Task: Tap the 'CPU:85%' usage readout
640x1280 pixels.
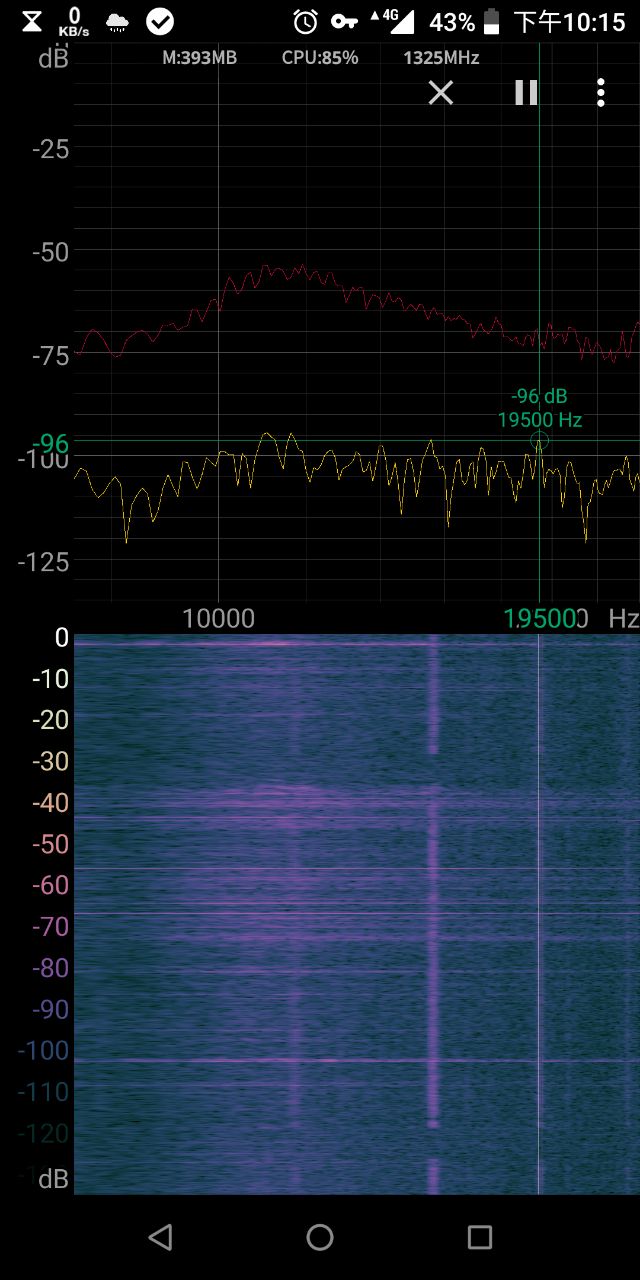Action: click(x=320, y=58)
